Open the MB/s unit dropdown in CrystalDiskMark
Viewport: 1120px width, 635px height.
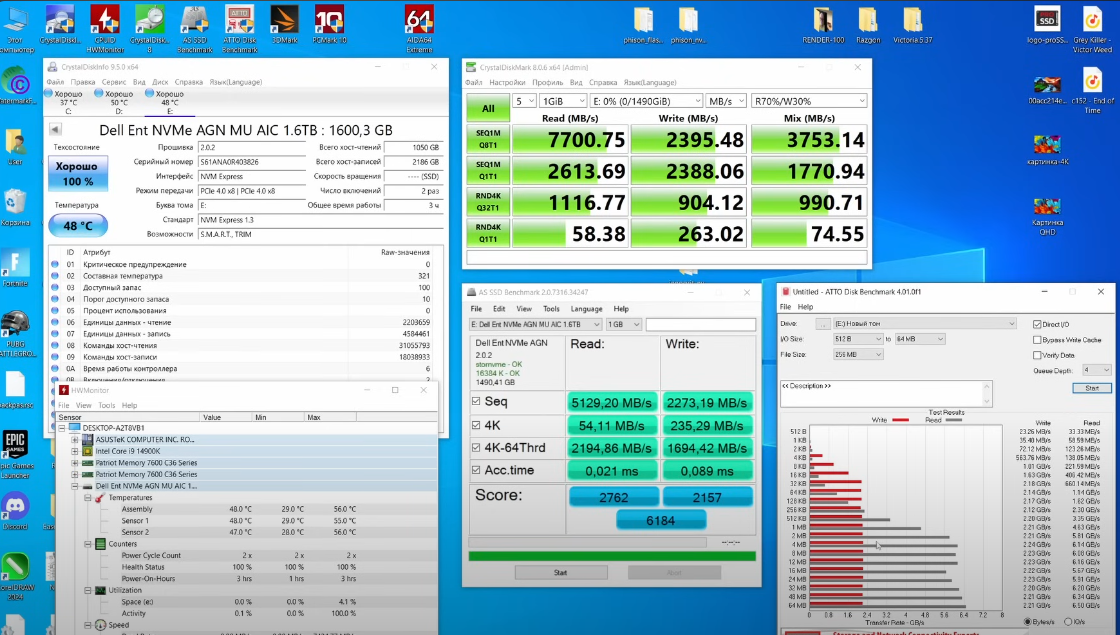726,101
